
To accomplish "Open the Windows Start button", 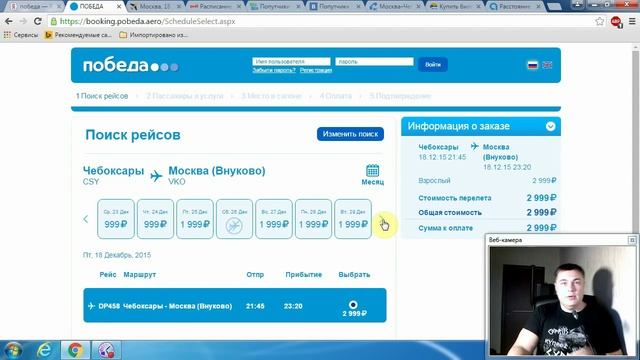I will [12, 350].
